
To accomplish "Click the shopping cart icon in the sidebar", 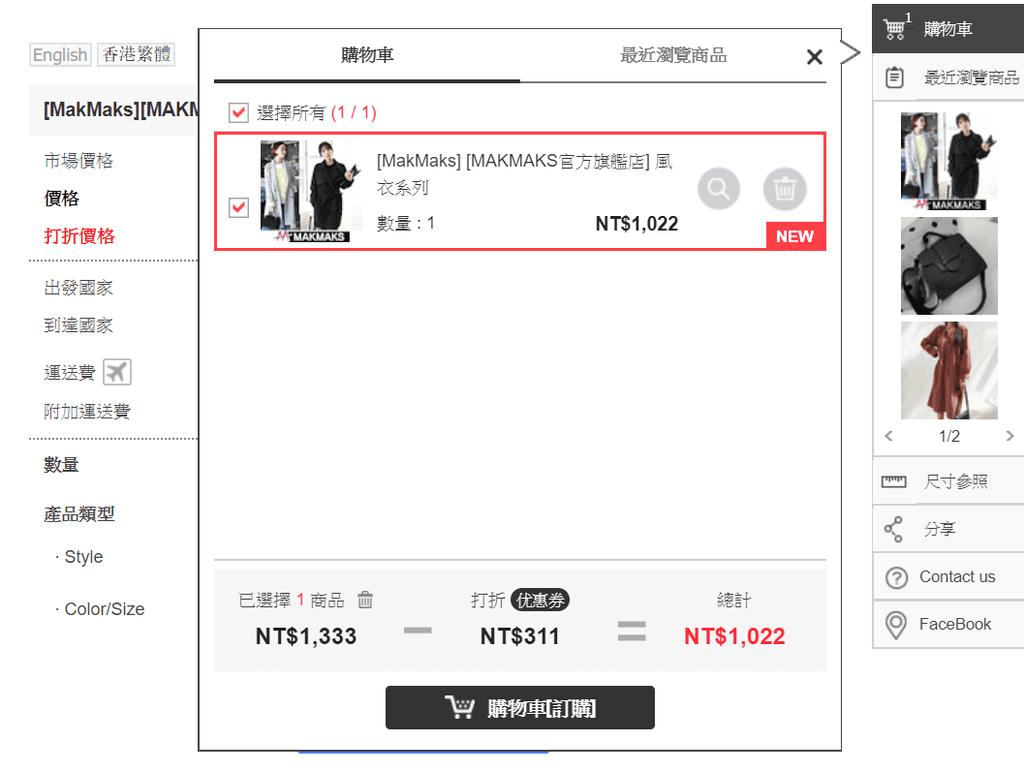I will [x=894, y=29].
